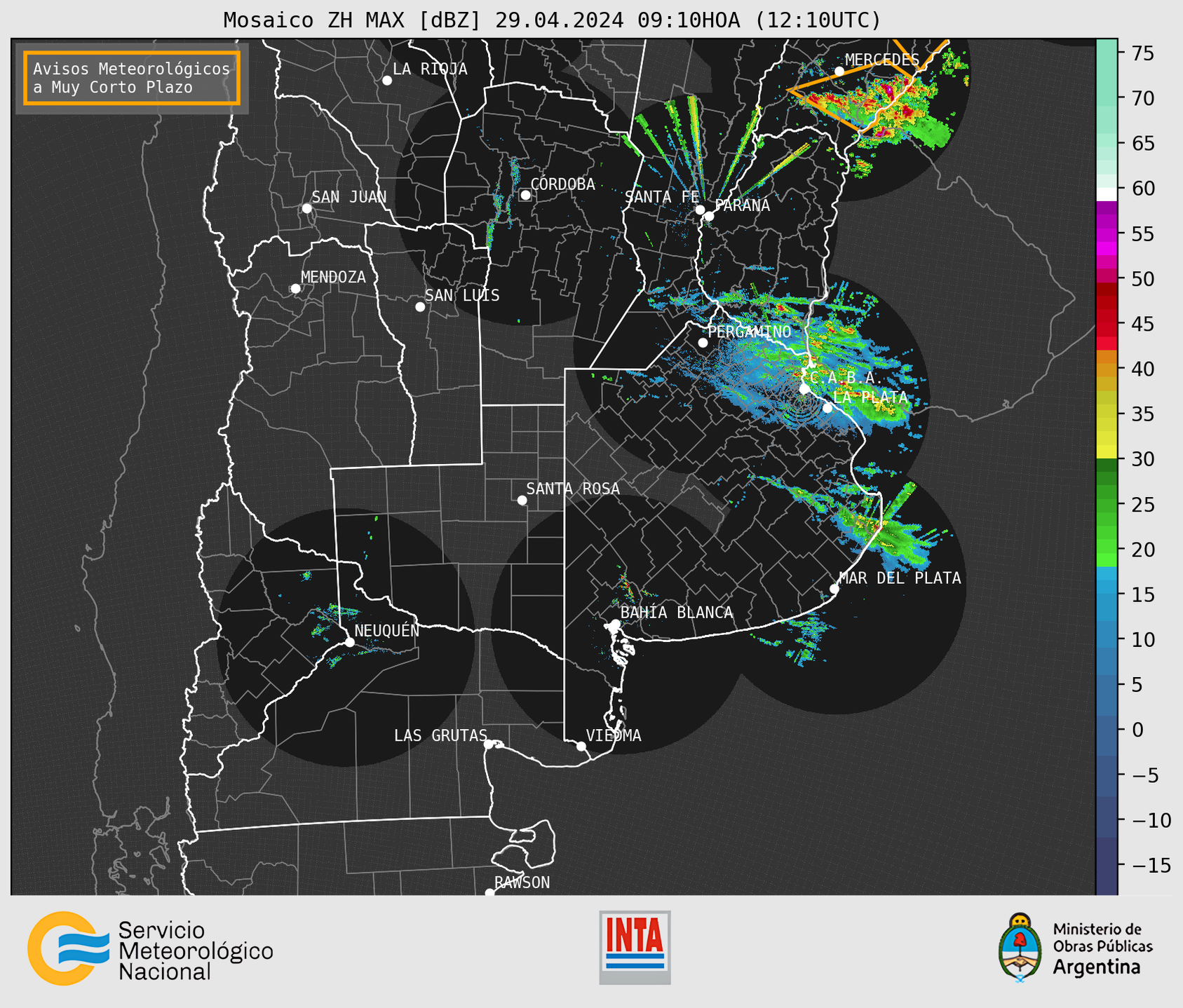Click the SANTA ROSA label text

pos(573,489)
